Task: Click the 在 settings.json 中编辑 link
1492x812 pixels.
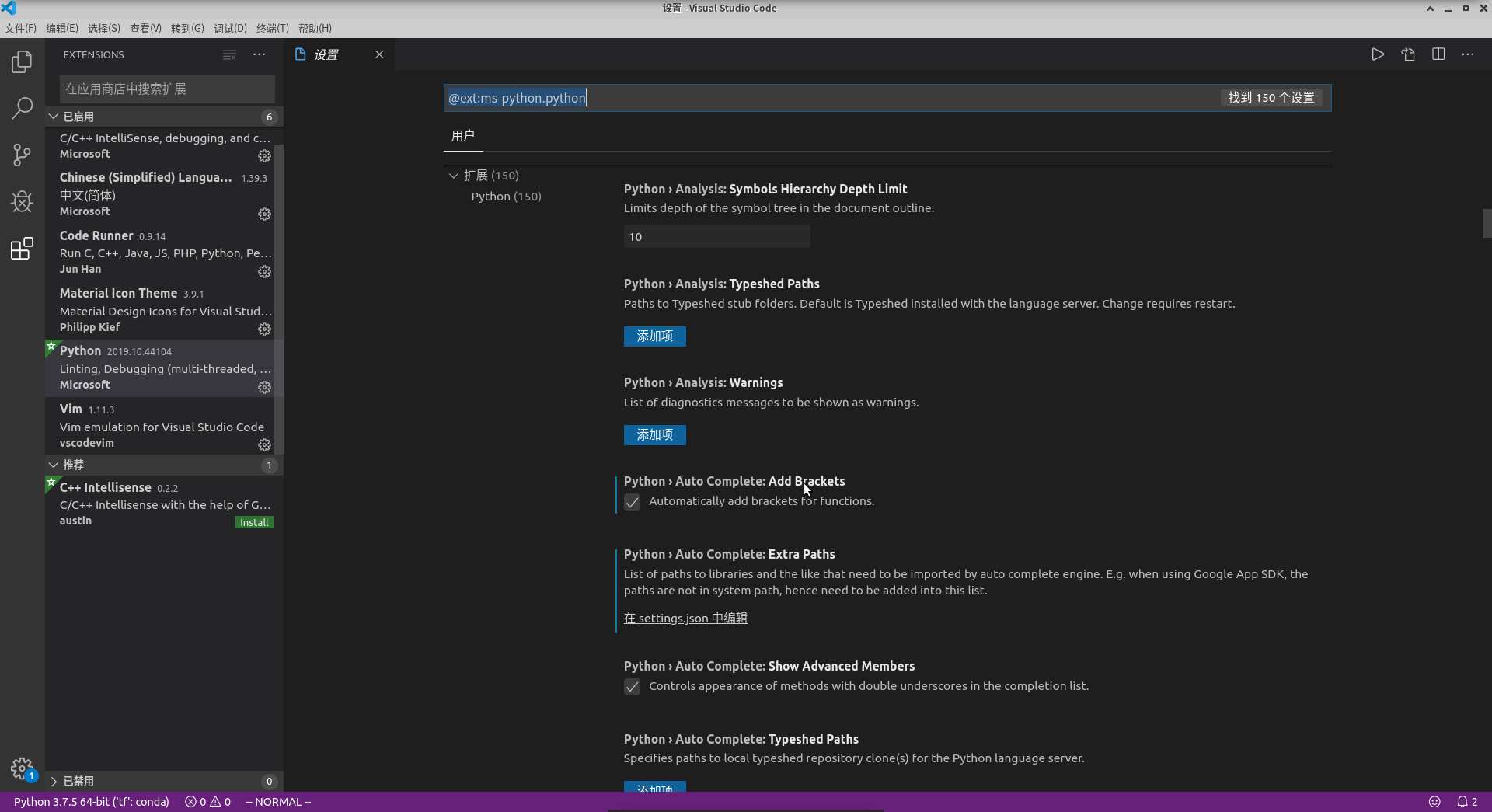Action: [x=685, y=619]
